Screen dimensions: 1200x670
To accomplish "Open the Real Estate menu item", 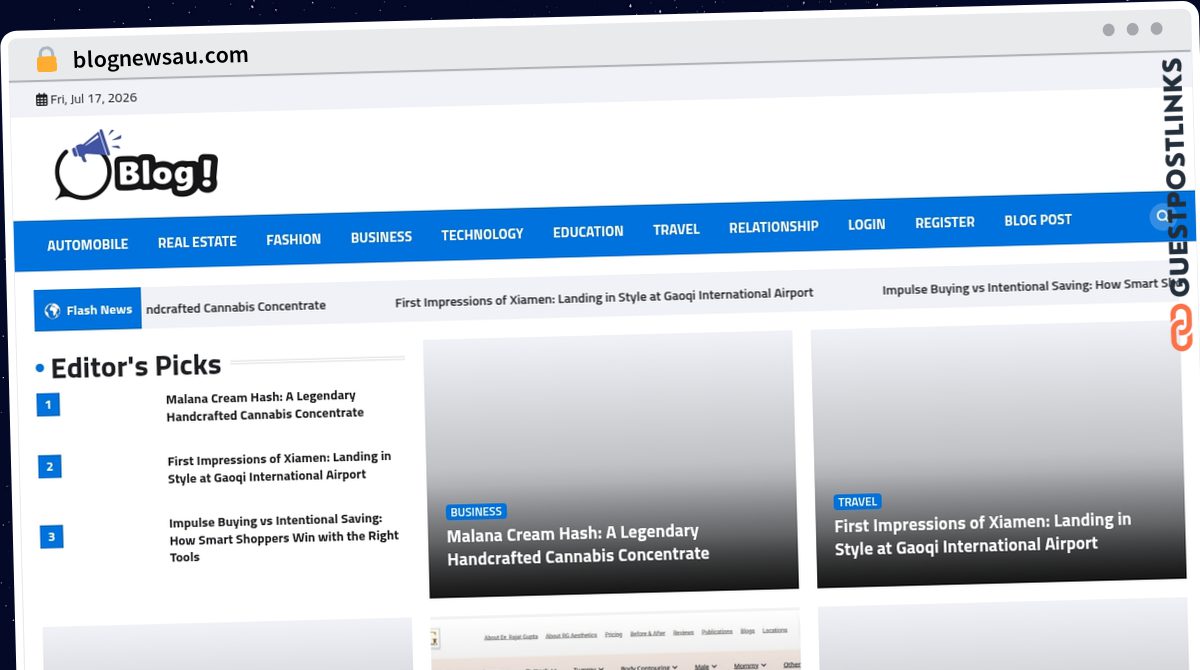I will pyautogui.click(x=197, y=241).
